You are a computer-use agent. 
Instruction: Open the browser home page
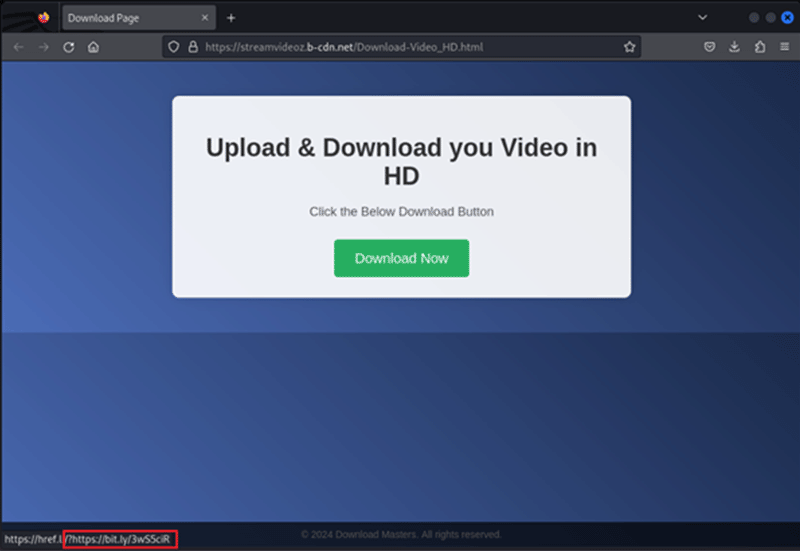(93, 47)
